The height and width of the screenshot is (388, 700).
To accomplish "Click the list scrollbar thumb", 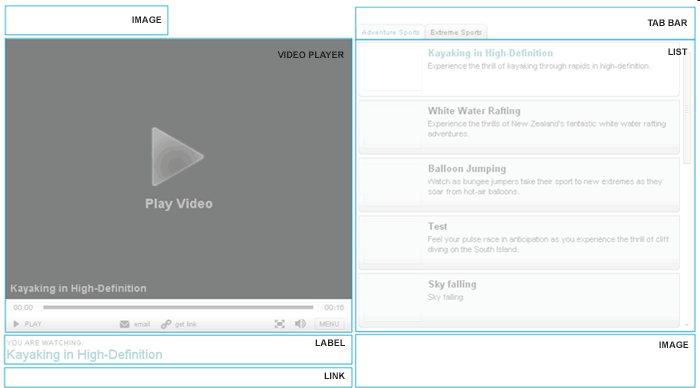I will (687, 108).
